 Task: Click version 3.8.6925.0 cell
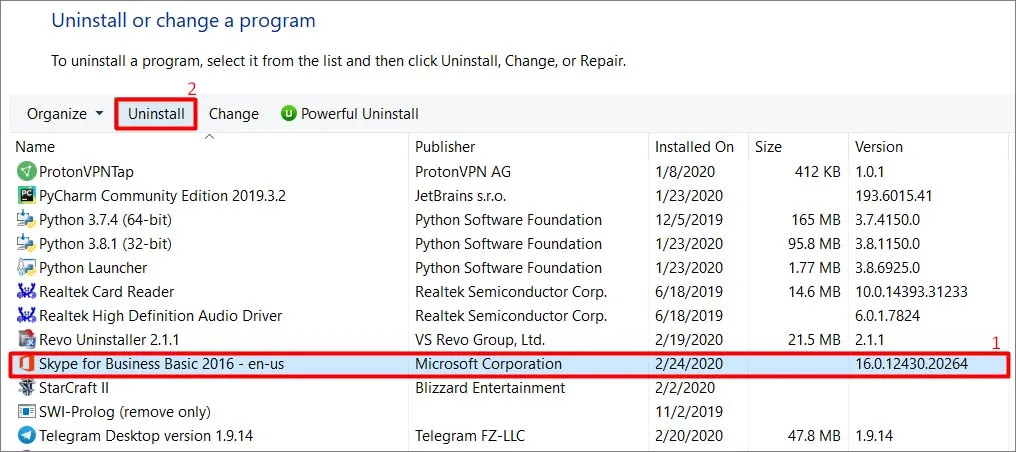coord(887,267)
